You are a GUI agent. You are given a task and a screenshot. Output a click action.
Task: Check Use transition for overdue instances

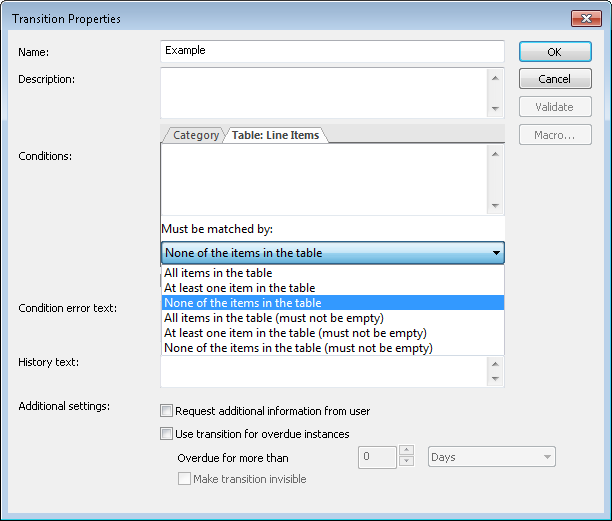point(166,434)
